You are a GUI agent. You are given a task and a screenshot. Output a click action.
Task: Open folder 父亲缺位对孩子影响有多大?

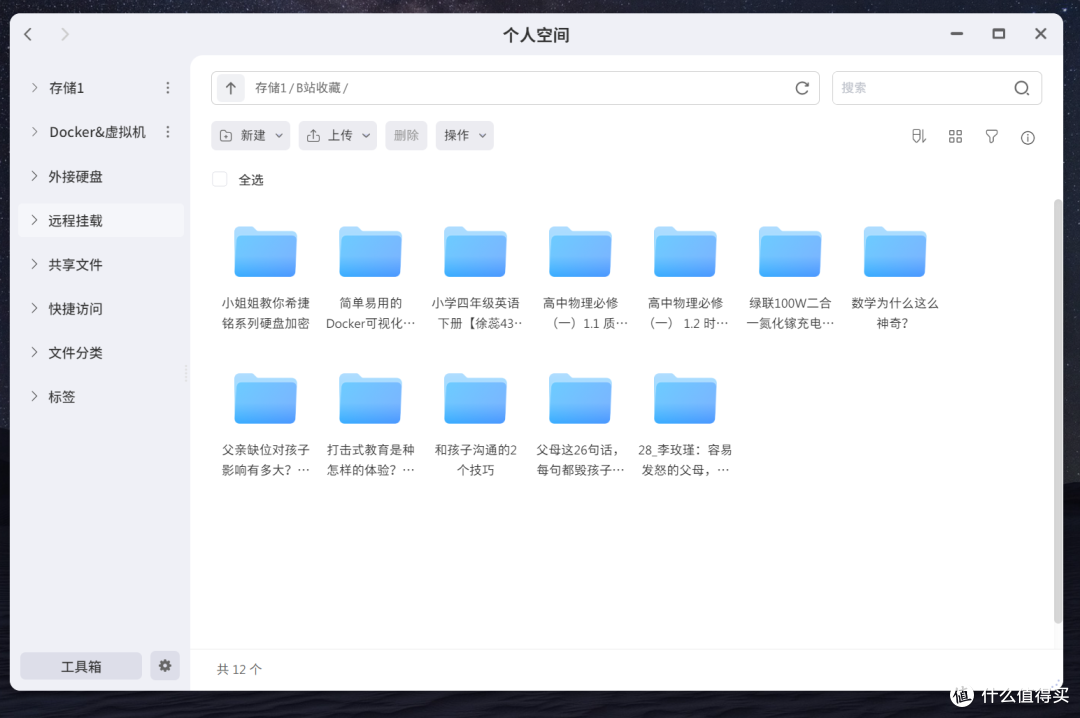[265, 425]
